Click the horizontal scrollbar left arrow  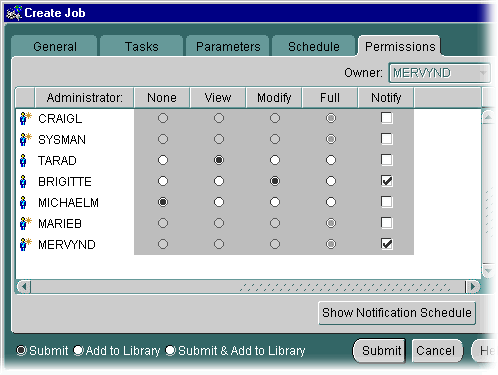(24, 286)
